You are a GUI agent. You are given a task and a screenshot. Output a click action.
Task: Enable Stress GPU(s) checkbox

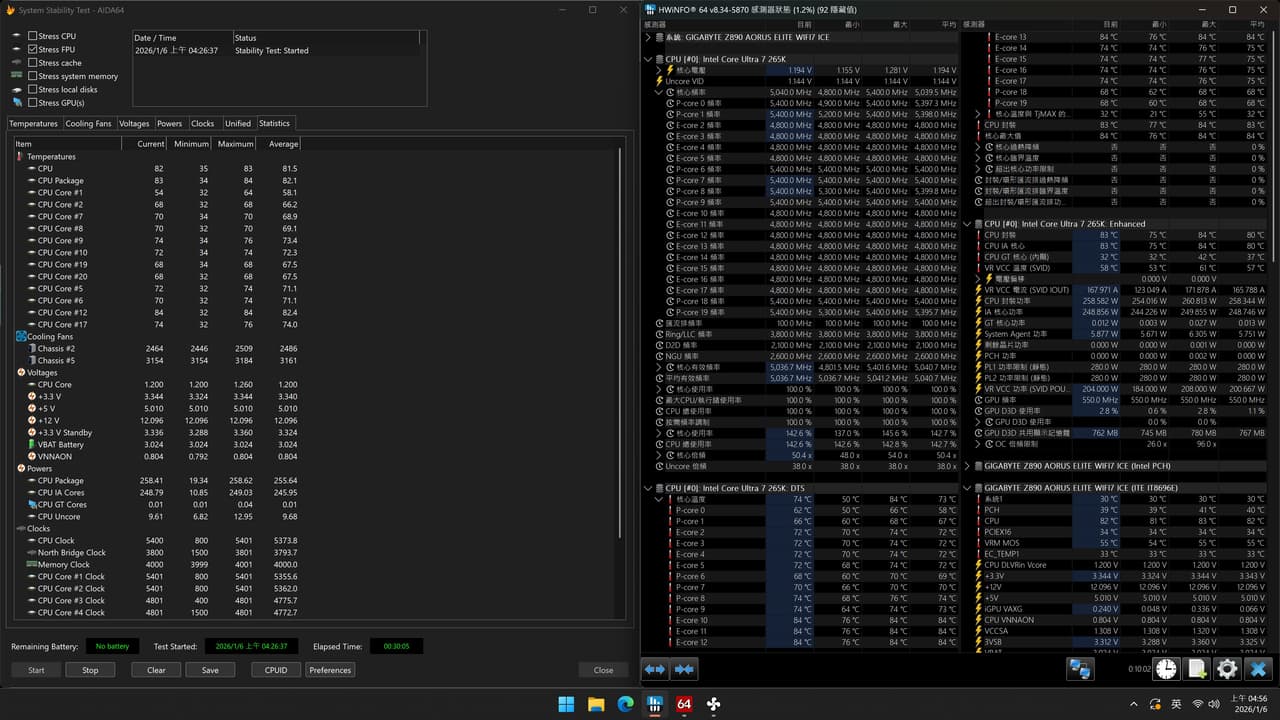[x=33, y=103]
